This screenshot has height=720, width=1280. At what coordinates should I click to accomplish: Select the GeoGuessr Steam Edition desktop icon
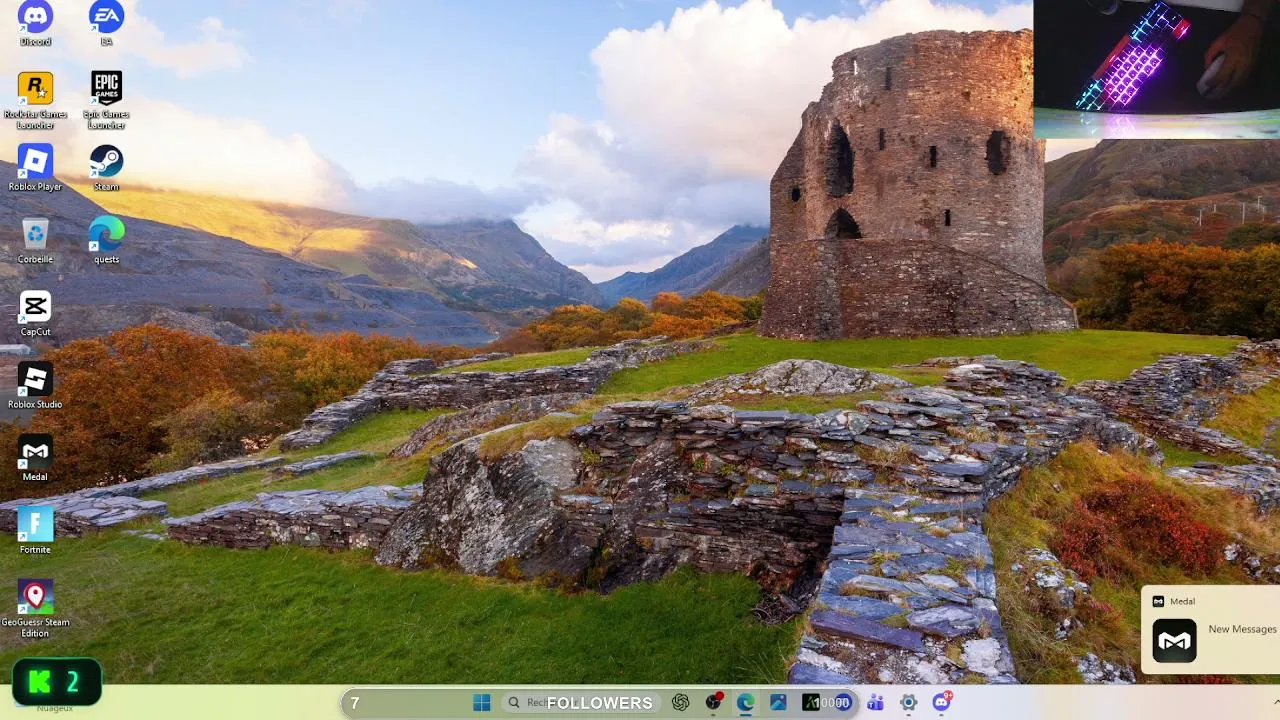click(35, 609)
